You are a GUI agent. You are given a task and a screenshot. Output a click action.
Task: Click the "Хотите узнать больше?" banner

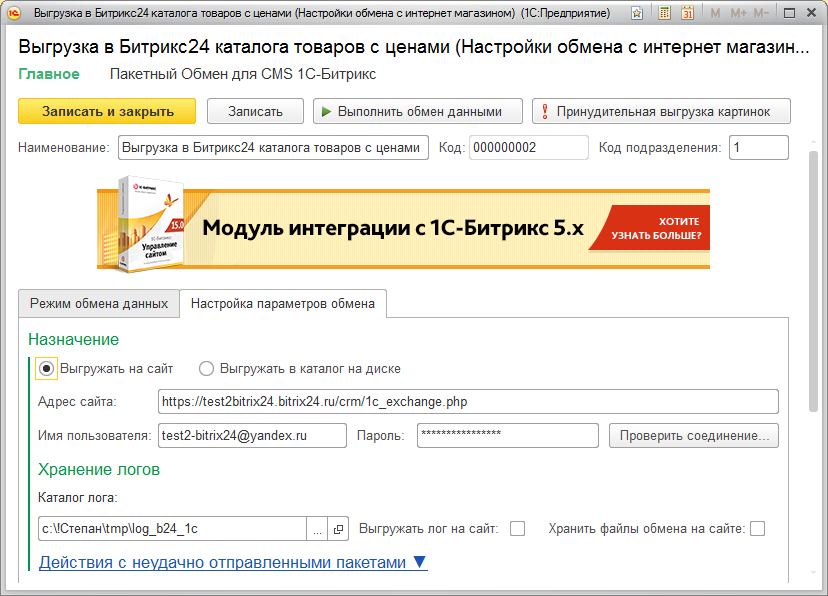click(x=652, y=228)
